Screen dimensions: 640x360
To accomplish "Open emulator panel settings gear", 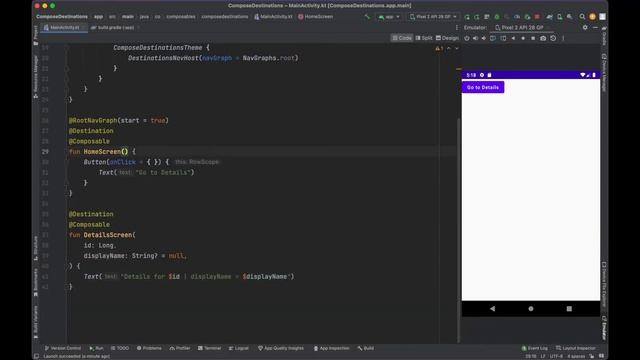I will pos(585,27).
